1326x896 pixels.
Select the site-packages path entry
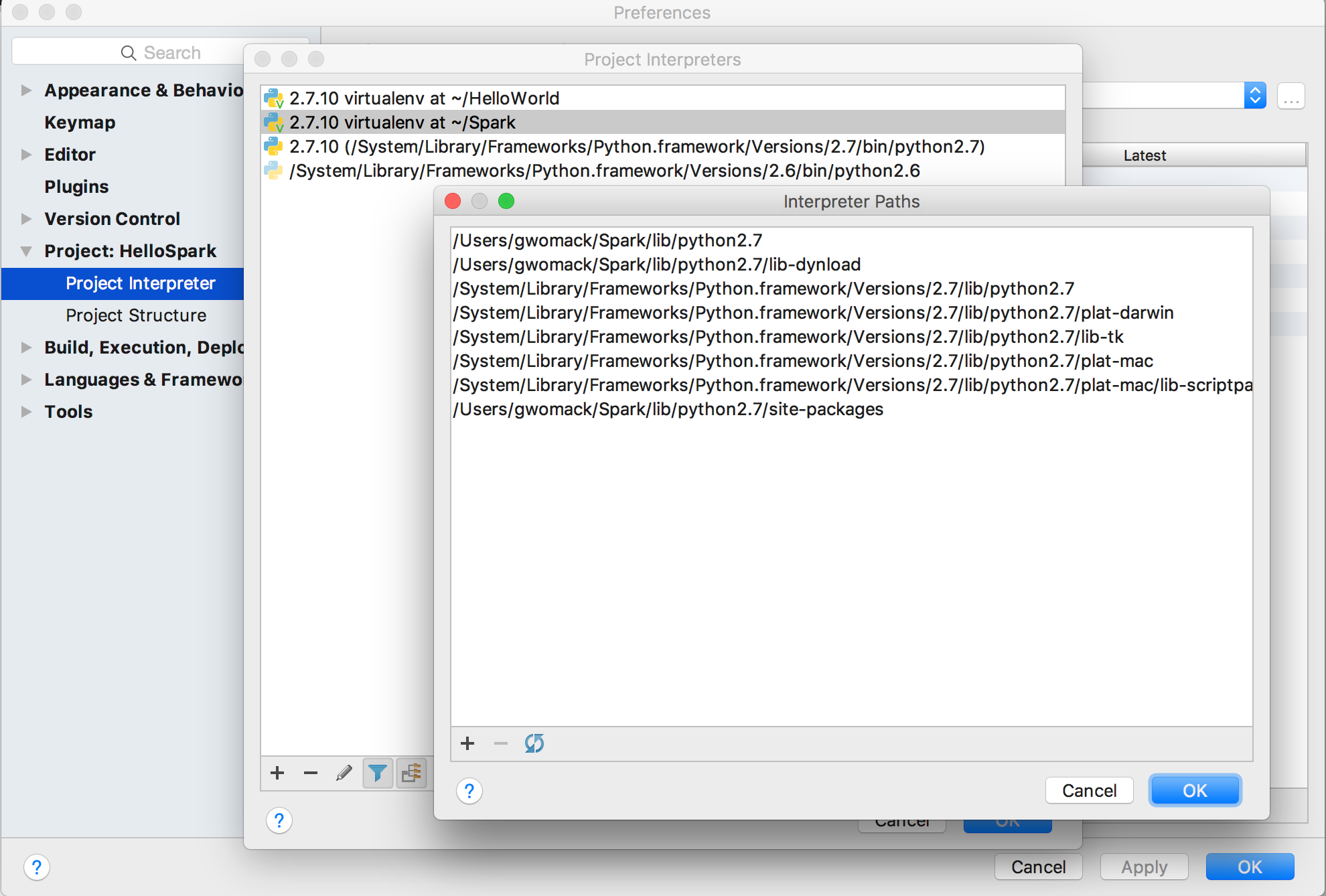coord(668,409)
